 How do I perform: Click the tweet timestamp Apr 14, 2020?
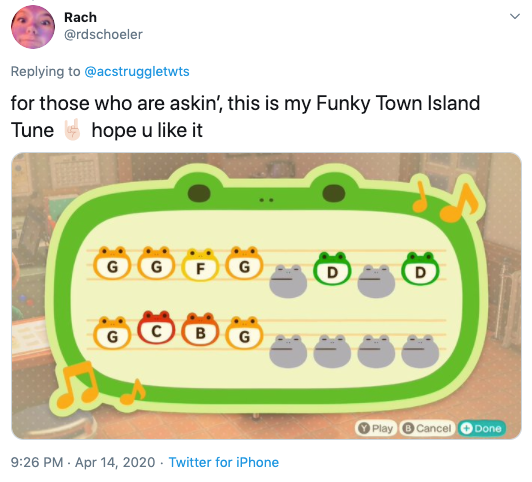click(115, 462)
